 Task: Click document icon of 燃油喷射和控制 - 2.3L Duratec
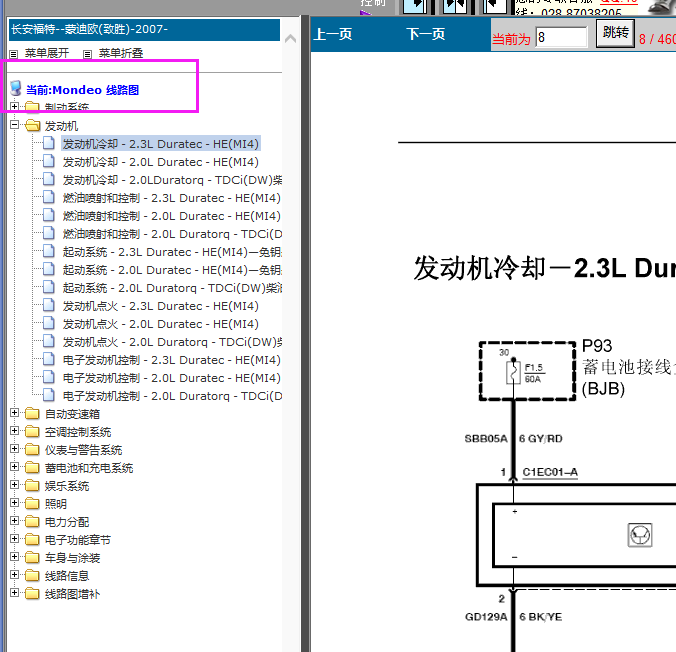pyautogui.click(x=49, y=197)
